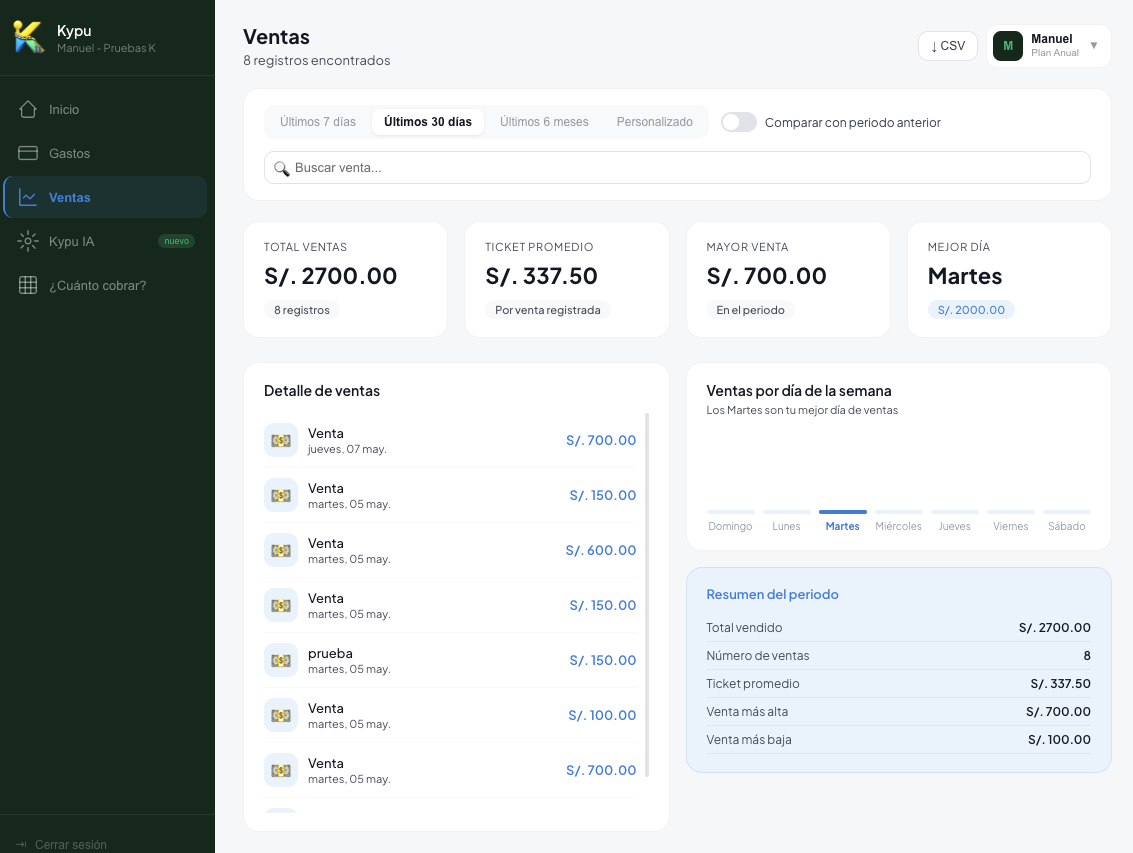The width and height of the screenshot is (1133, 853).
Task: Click the Total Ventas S/. 2700.00 card
Action: tap(345, 279)
